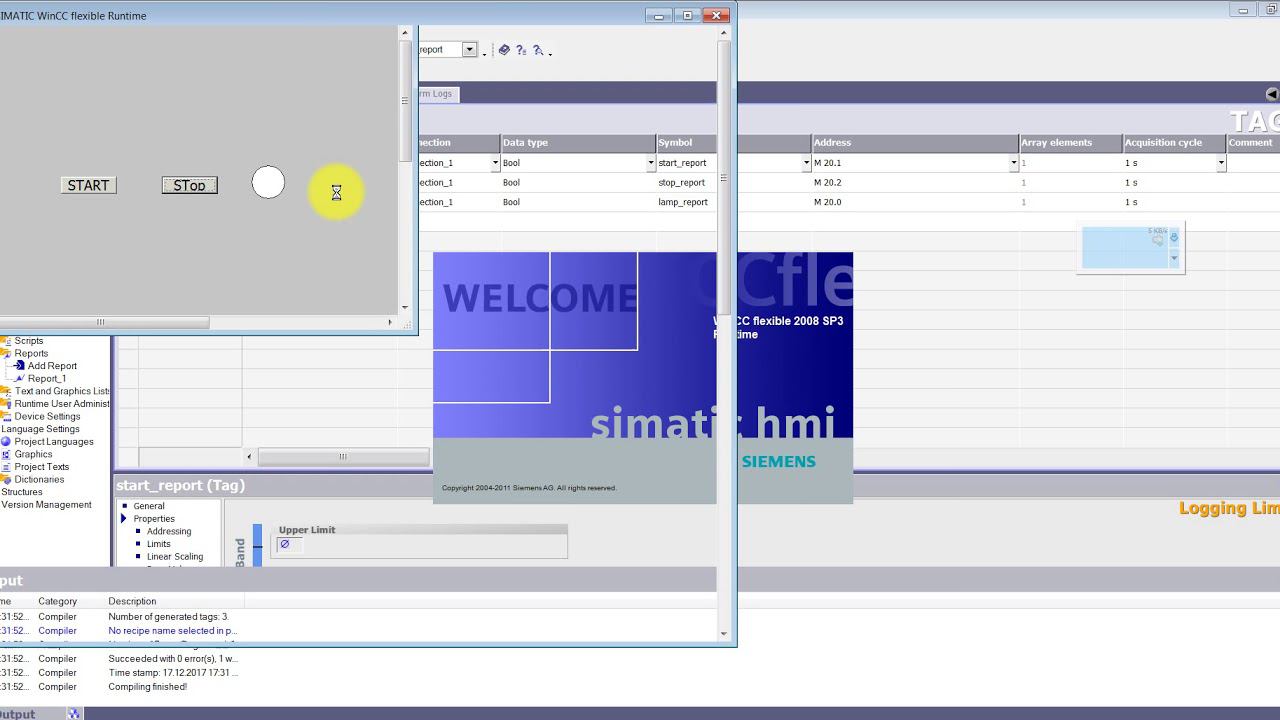Click the Project Languages globe icon

[6, 442]
